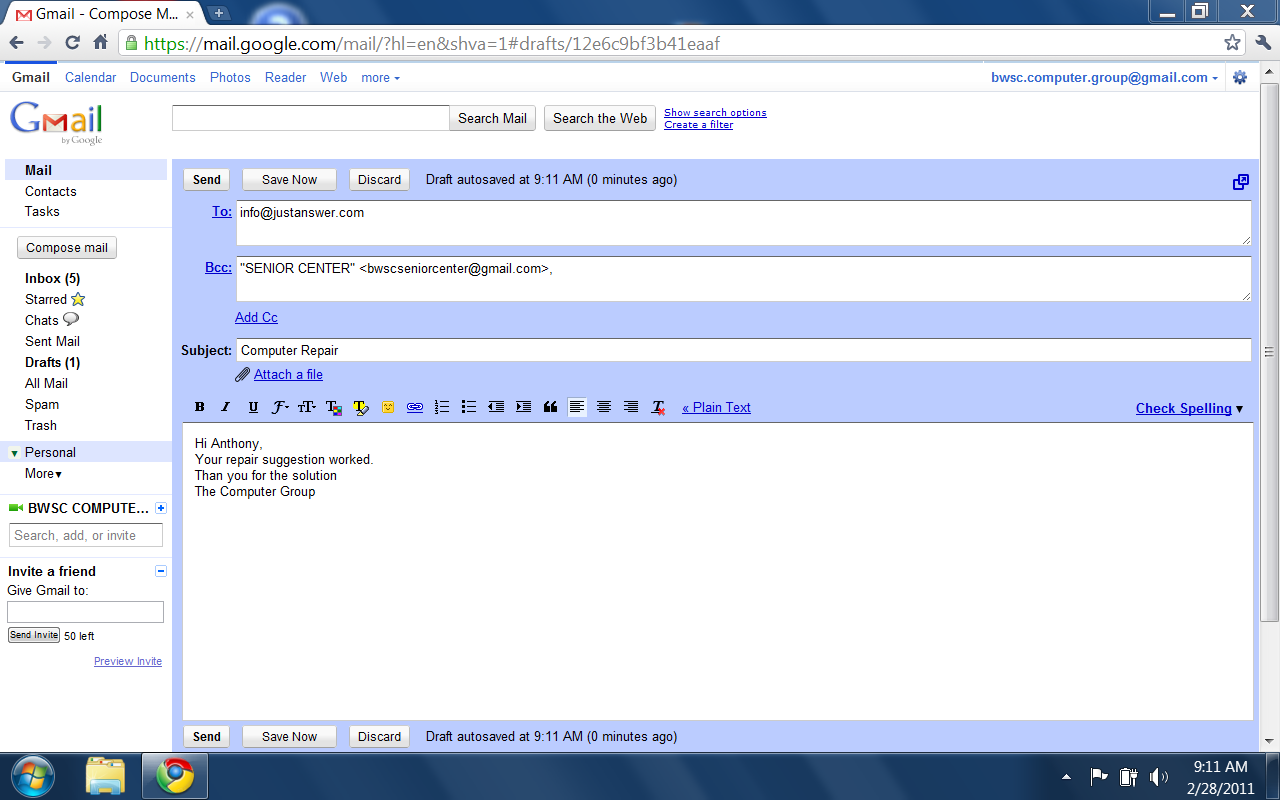Apply quote formatting to text

point(550,407)
